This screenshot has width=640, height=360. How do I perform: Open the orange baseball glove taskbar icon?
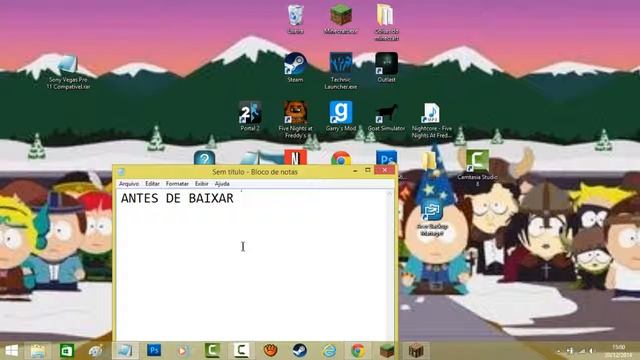click(270, 350)
